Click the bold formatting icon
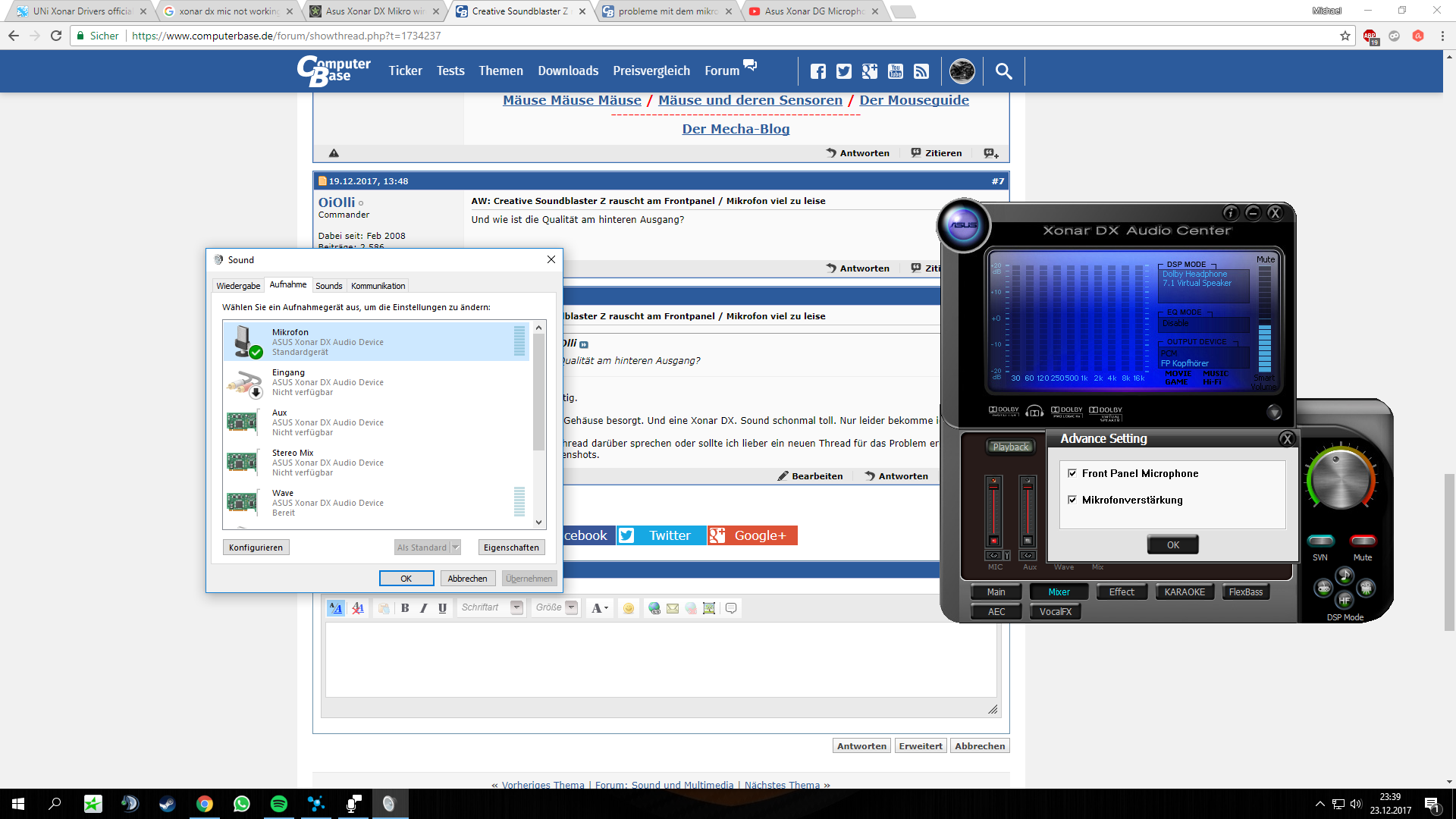Image resolution: width=1456 pixels, height=819 pixels. (x=405, y=607)
